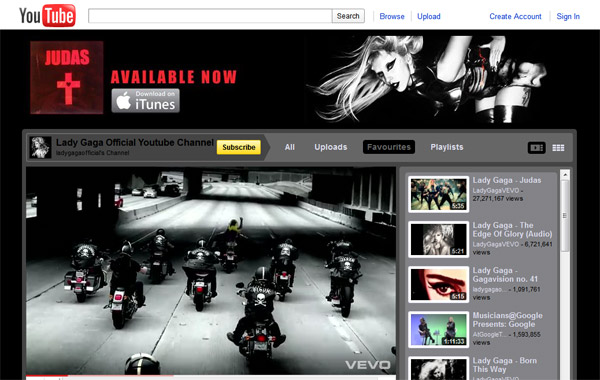
Task: Click the Apple logo on iTunes badge
Action: coord(124,101)
